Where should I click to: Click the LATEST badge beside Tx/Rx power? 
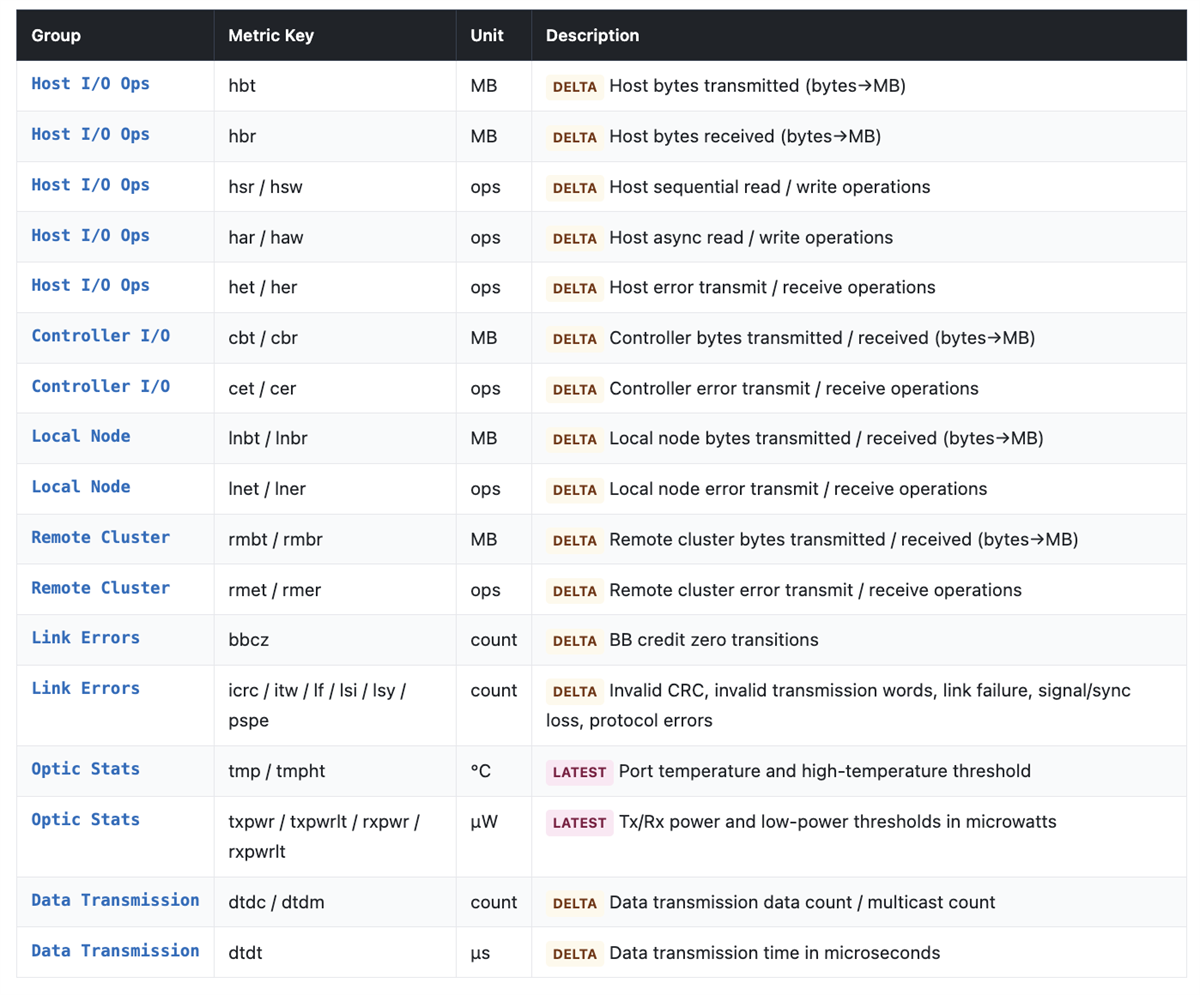tap(579, 823)
